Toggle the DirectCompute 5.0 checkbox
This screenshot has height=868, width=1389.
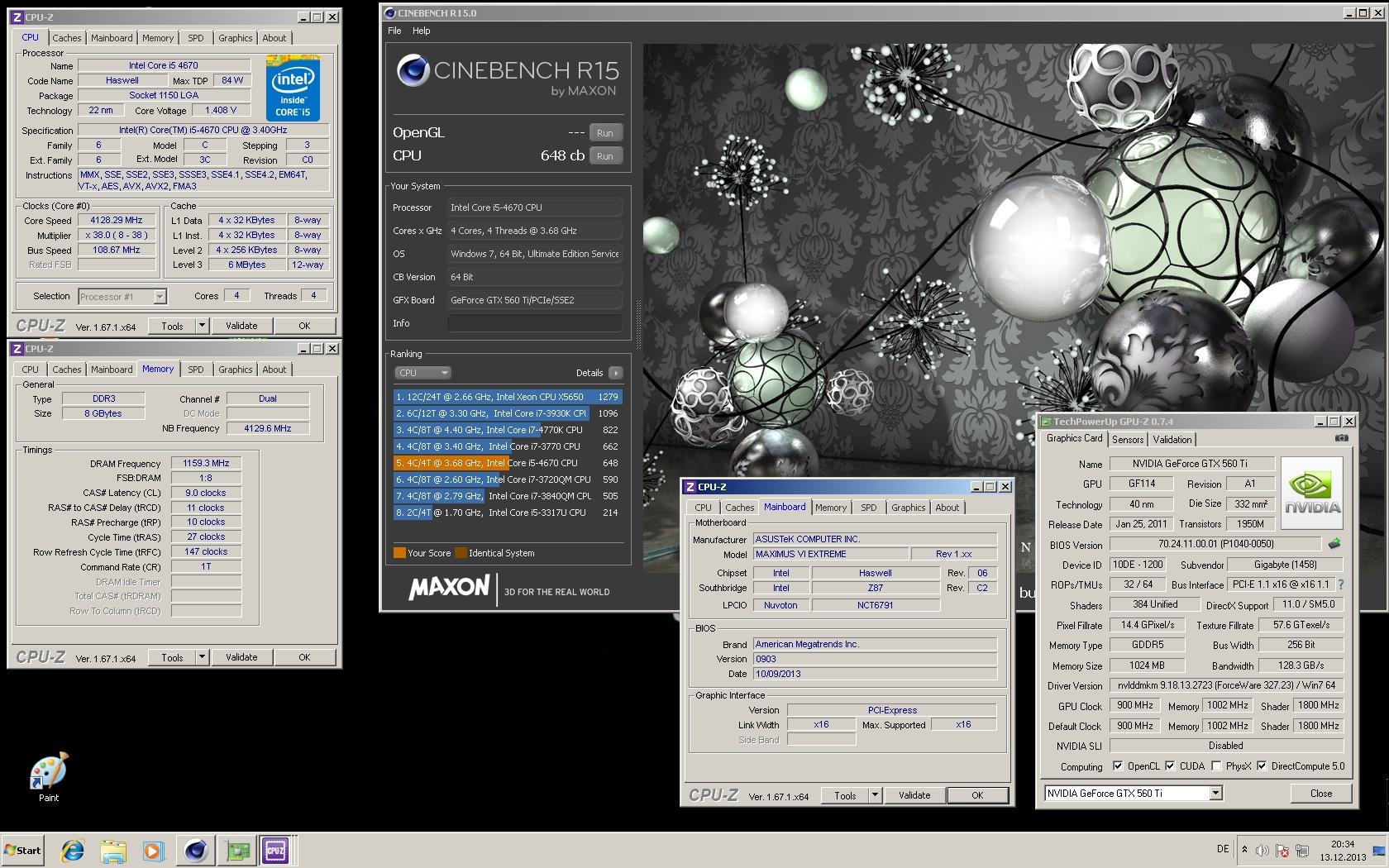coord(1262,766)
